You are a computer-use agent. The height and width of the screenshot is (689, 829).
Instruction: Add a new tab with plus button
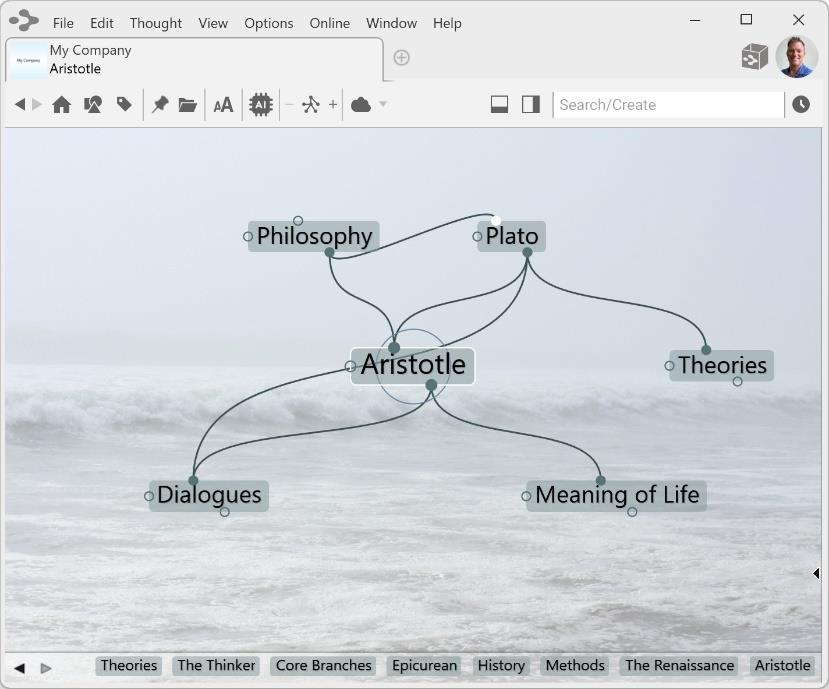click(x=401, y=58)
